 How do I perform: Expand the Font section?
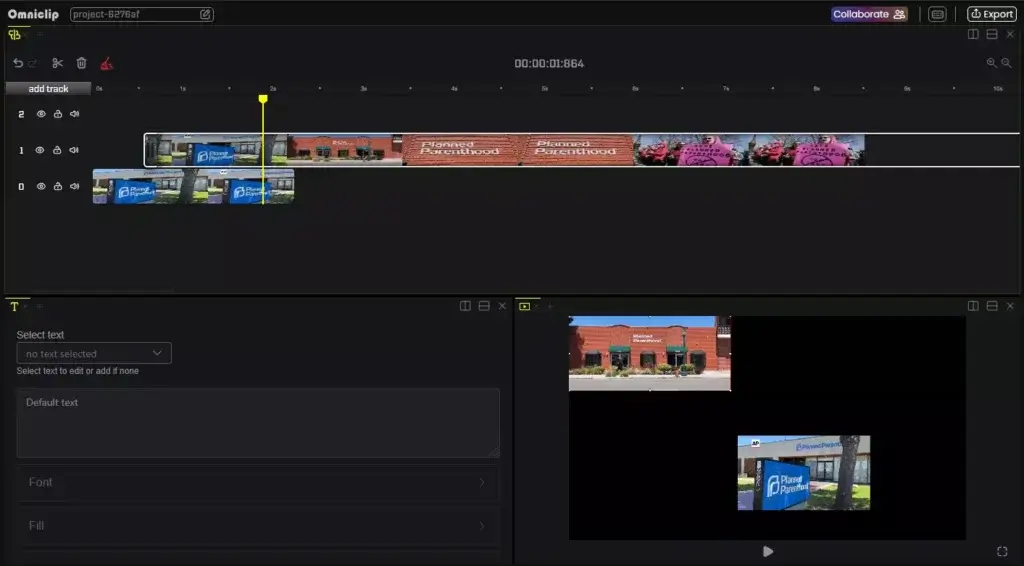coord(258,482)
